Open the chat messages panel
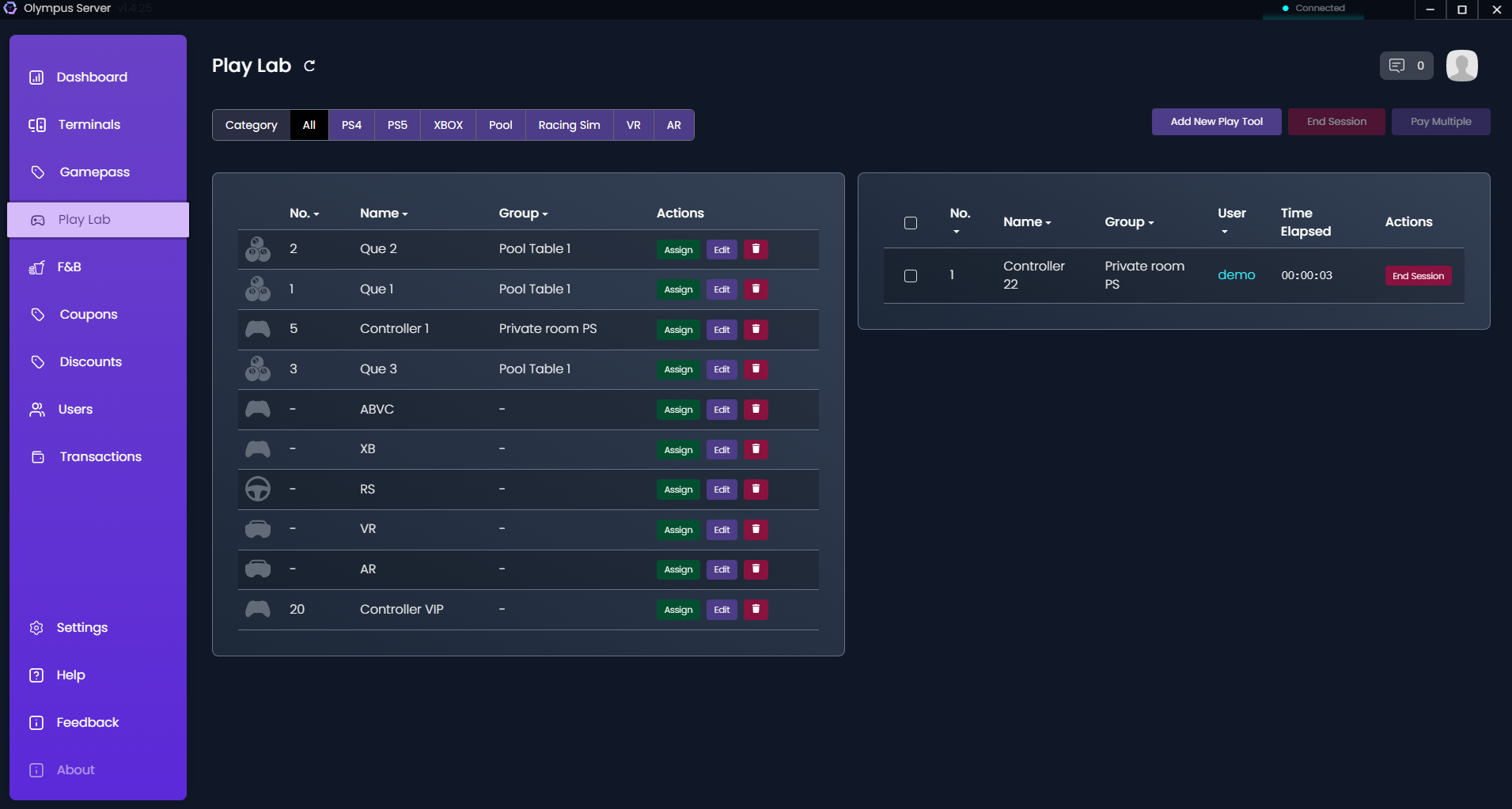 pos(1406,66)
